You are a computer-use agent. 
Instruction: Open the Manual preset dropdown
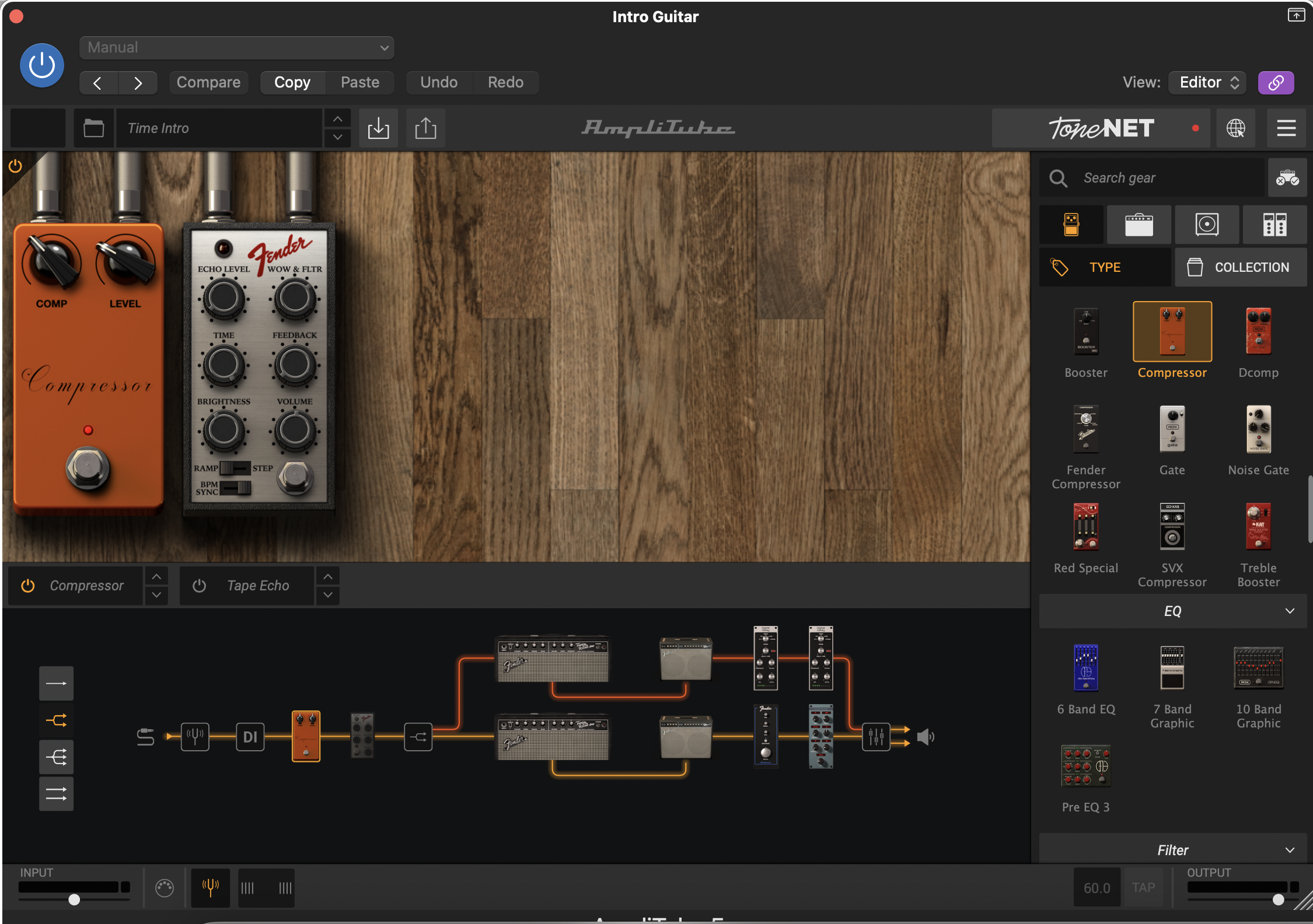point(236,48)
